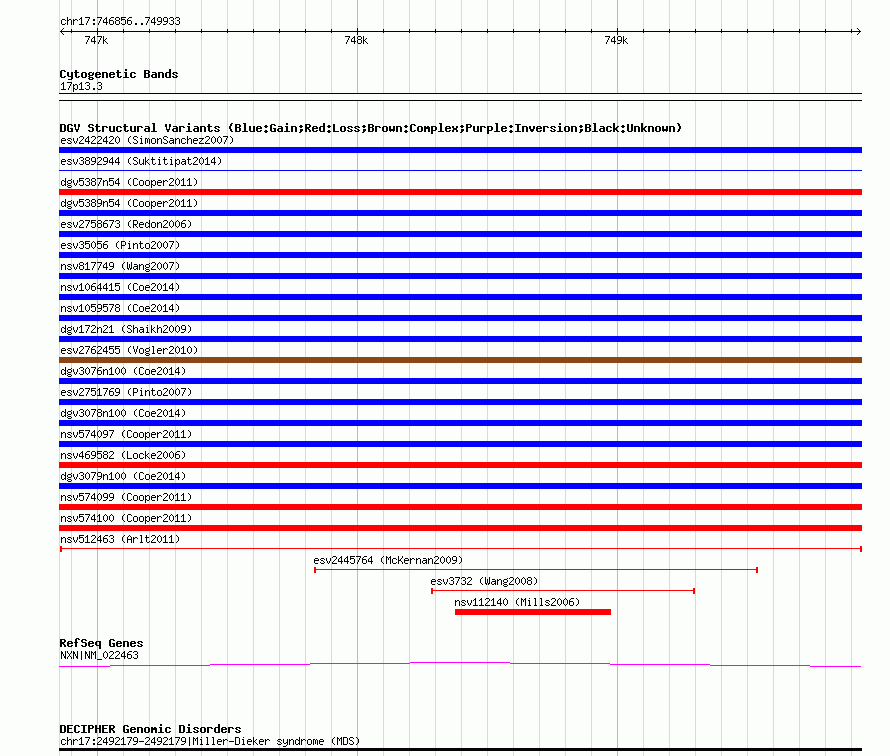
Task: Open the Miller-Dieker syndrome (MDS) entry
Action: [210, 742]
